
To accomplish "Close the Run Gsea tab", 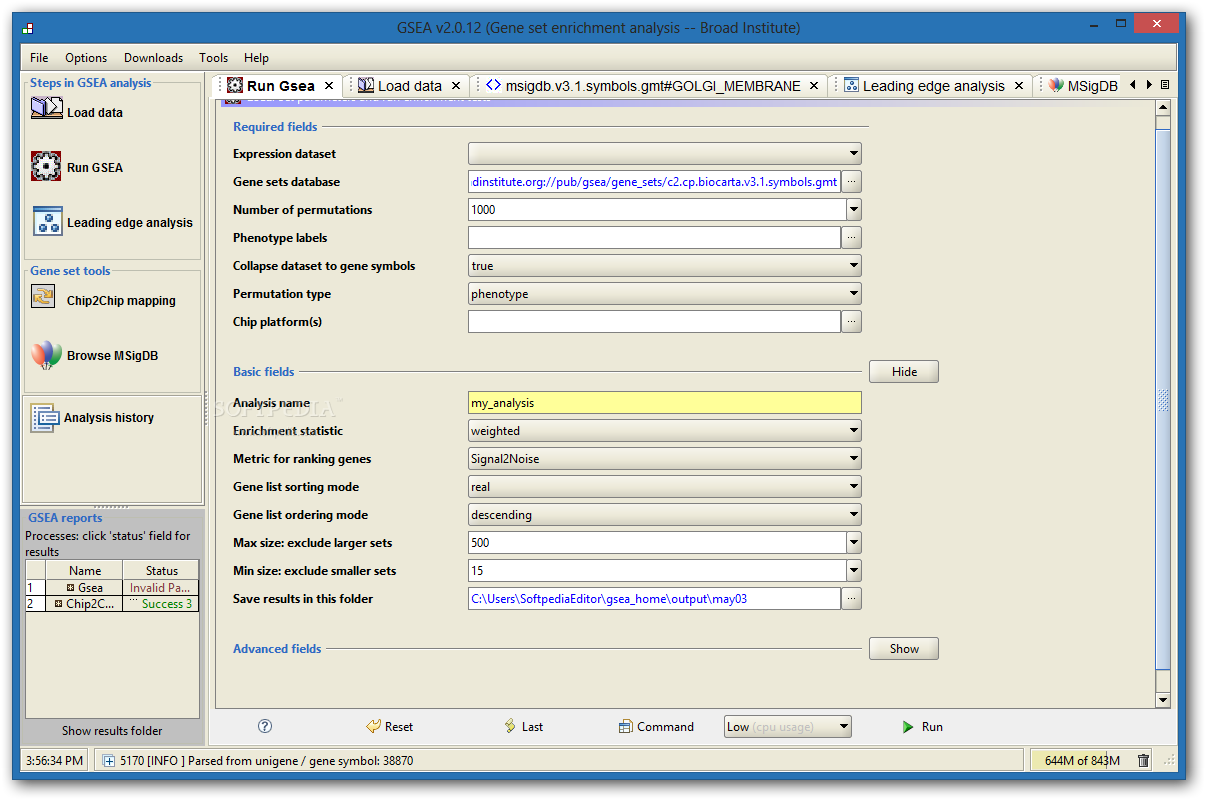I will coord(329,86).
